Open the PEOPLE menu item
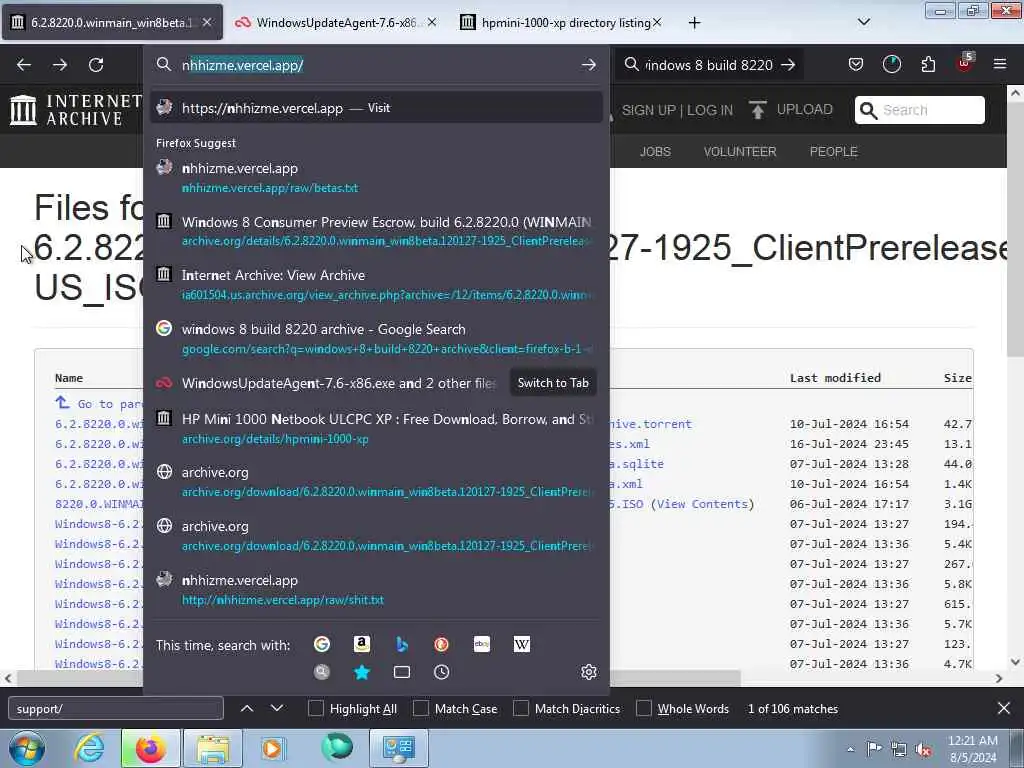 coord(833,152)
